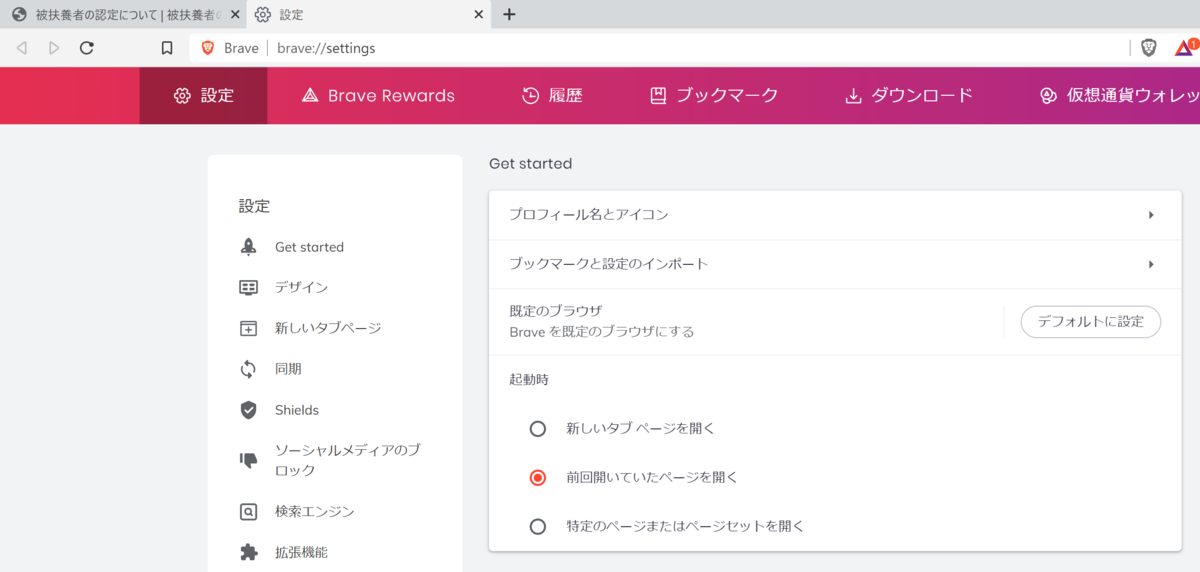This screenshot has height=572, width=1200.
Task: Click the thumbs-down social media block icon
Action: click(248, 460)
